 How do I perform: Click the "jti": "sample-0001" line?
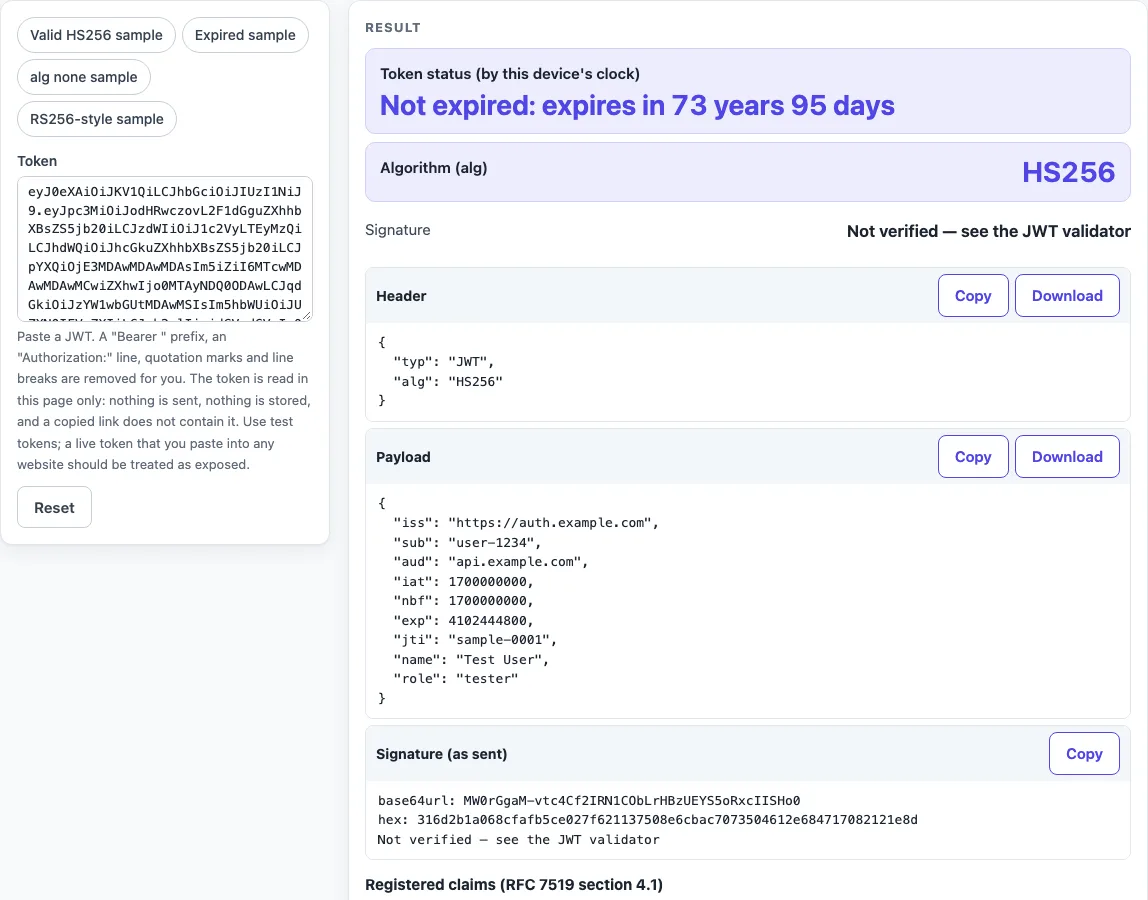point(475,640)
